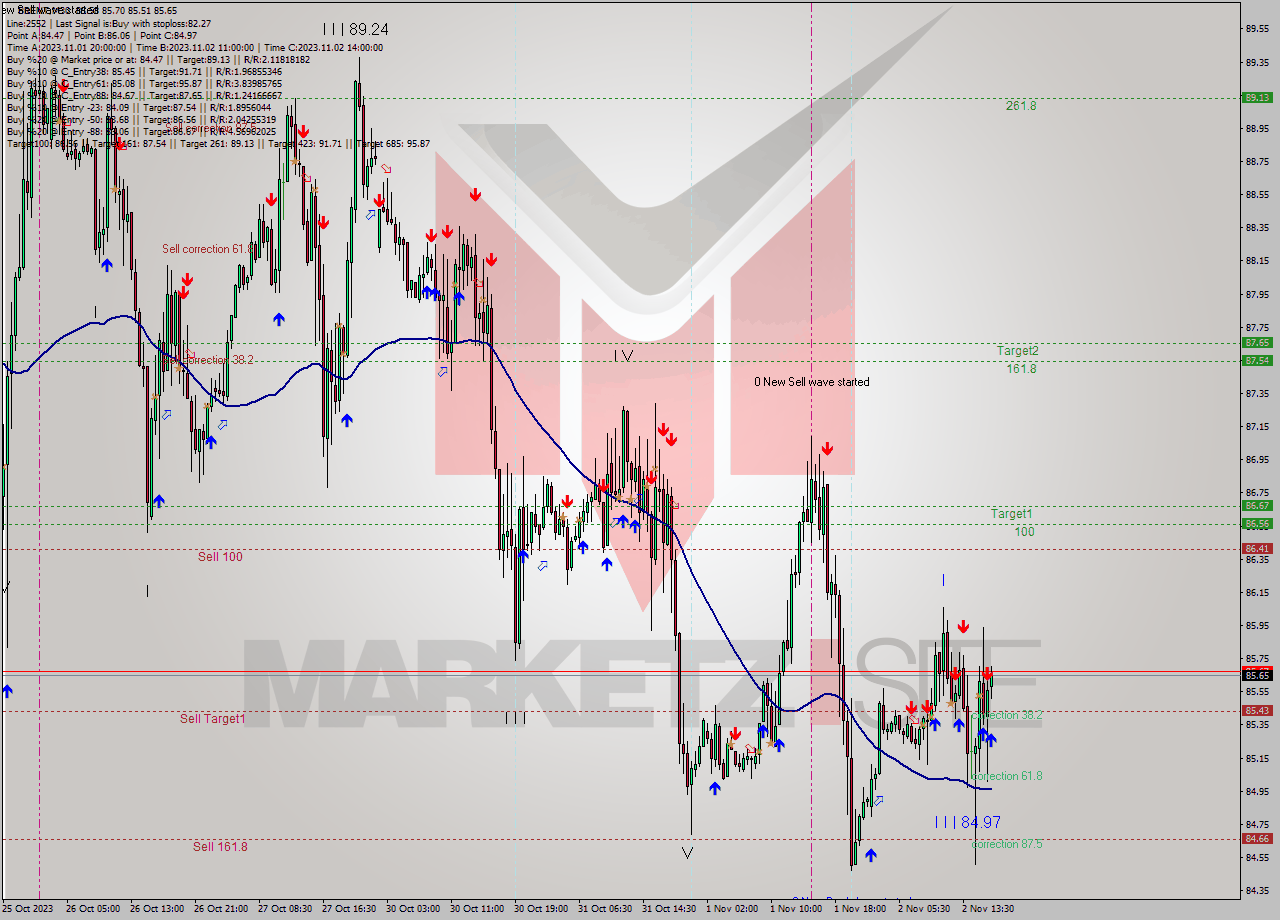Viewport: 1280px width, 920px height.
Task: Click the 89.55 price axis value
Action: pos(1257,29)
